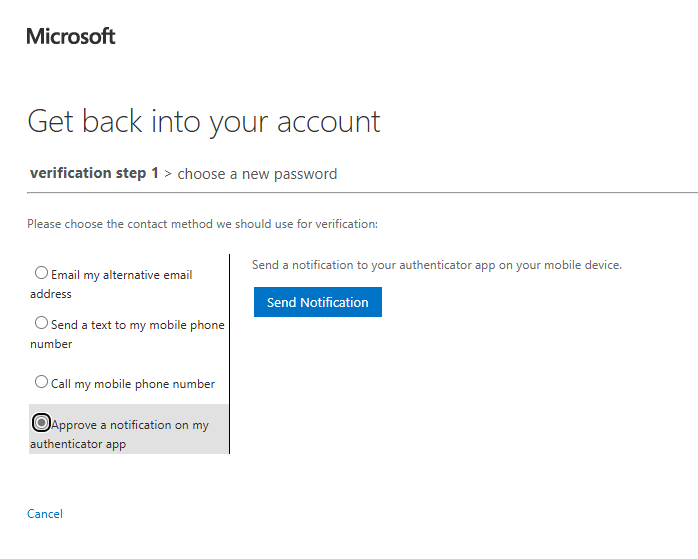Select the email alternative address radio button
The height and width of the screenshot is (559, 698).
click(x=41, y=272)
